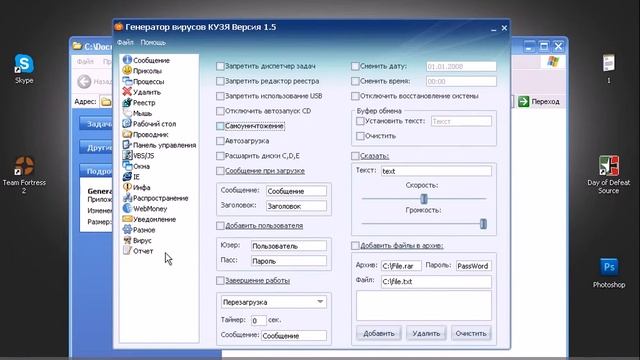Click the Архив path field C:\file.rar
The height and width of the screenshot is (360, 640).
point(401,266)
